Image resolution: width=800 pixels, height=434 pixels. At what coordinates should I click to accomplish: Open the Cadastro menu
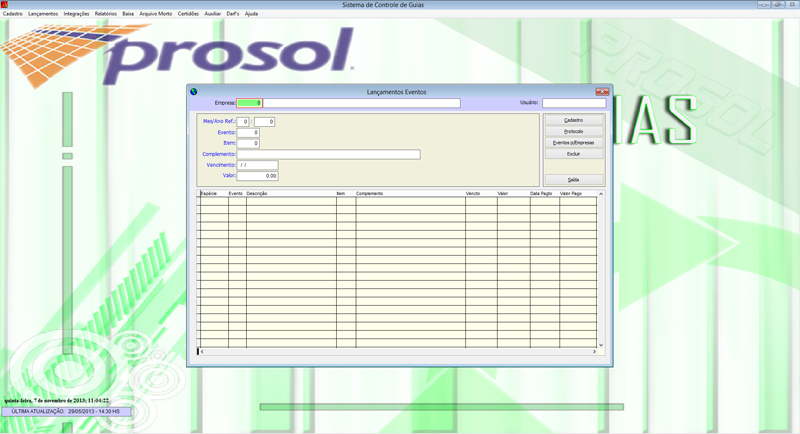13,14
